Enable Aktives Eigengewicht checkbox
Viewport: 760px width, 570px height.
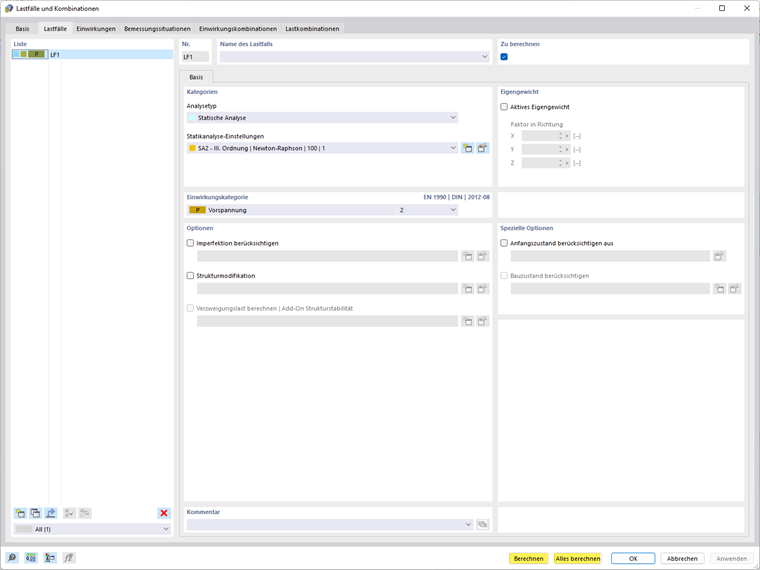coord(504,107)
